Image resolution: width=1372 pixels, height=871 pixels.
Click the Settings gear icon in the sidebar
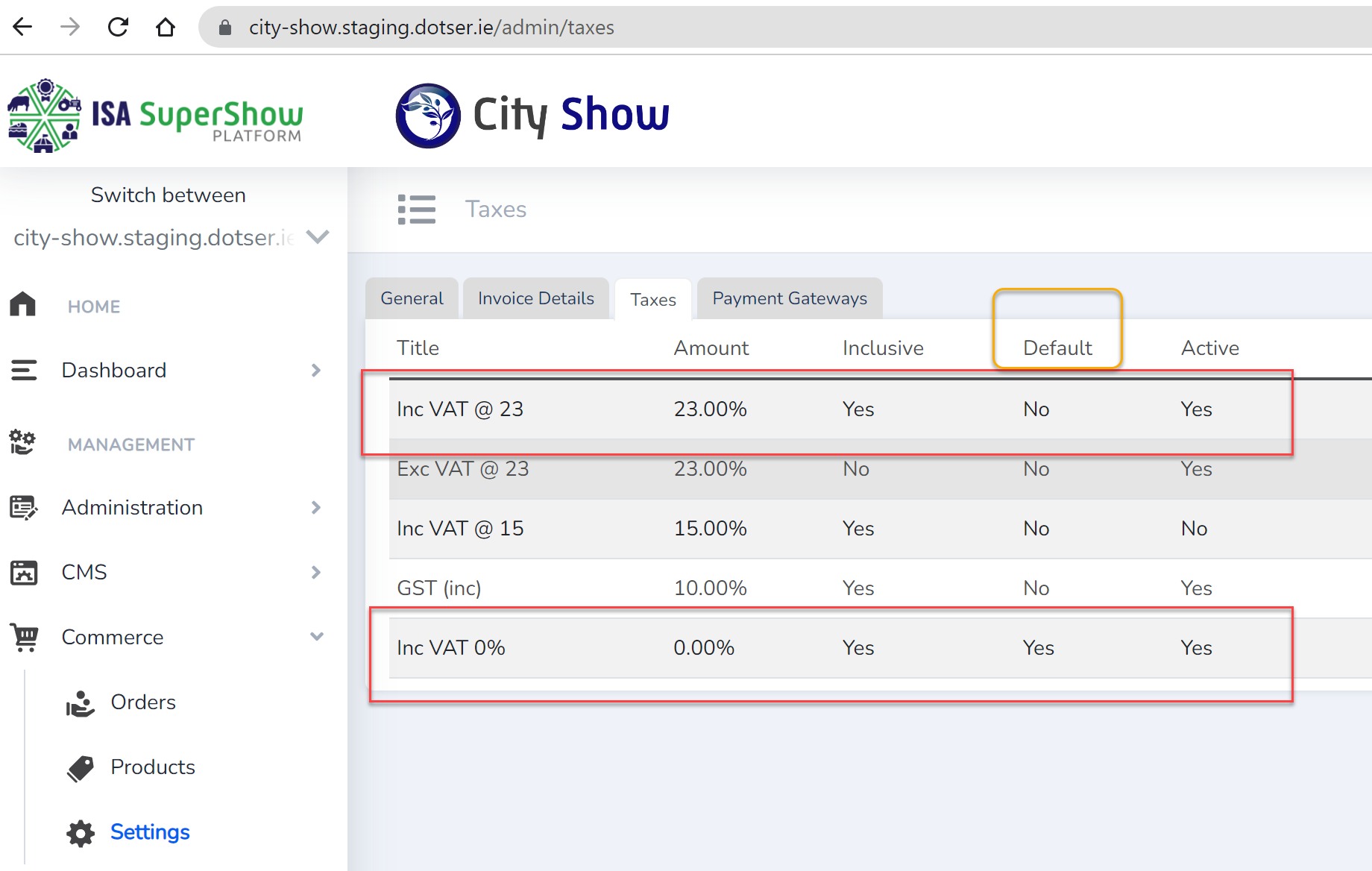point(81,832)
